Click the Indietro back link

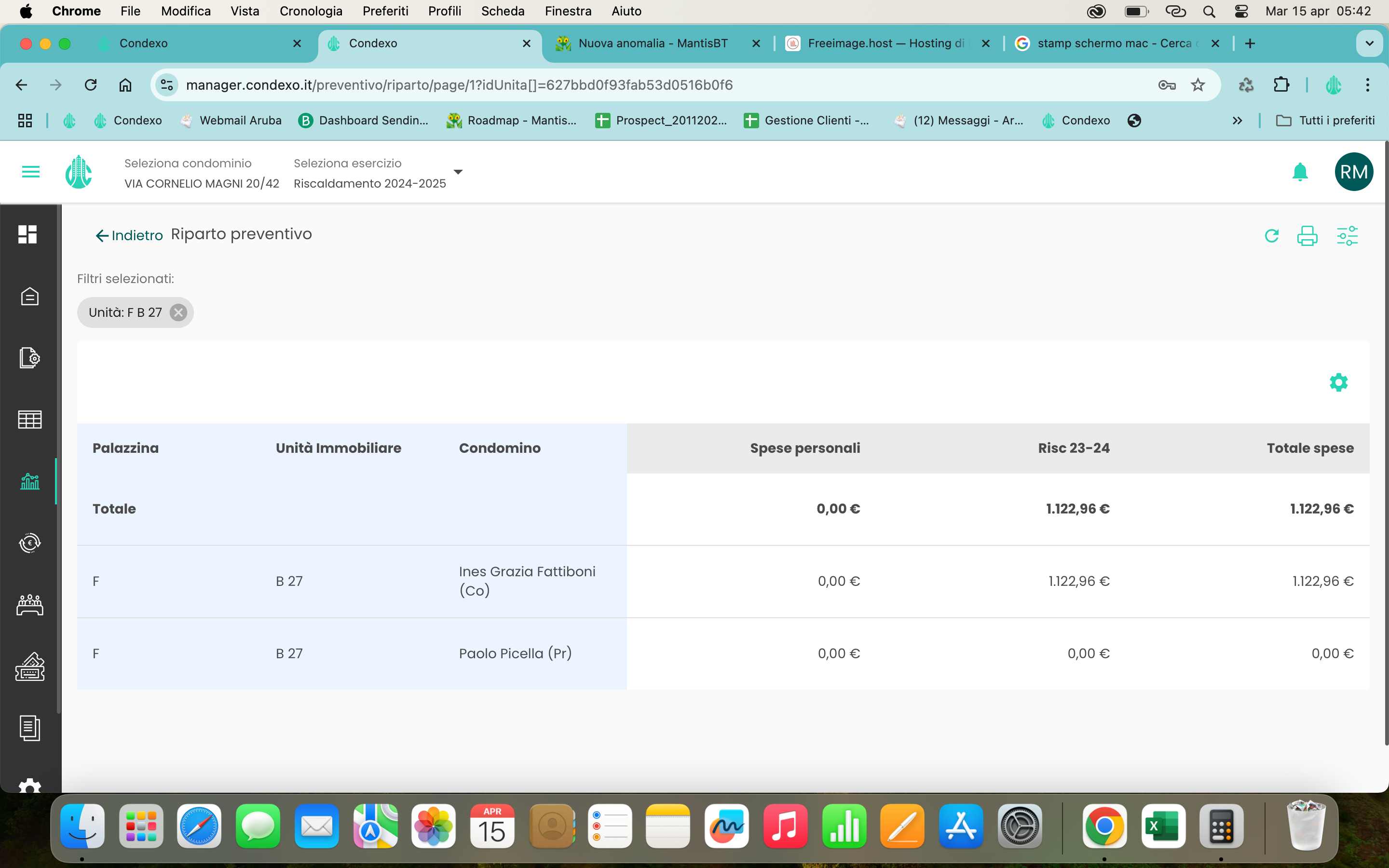coord(129,235)
